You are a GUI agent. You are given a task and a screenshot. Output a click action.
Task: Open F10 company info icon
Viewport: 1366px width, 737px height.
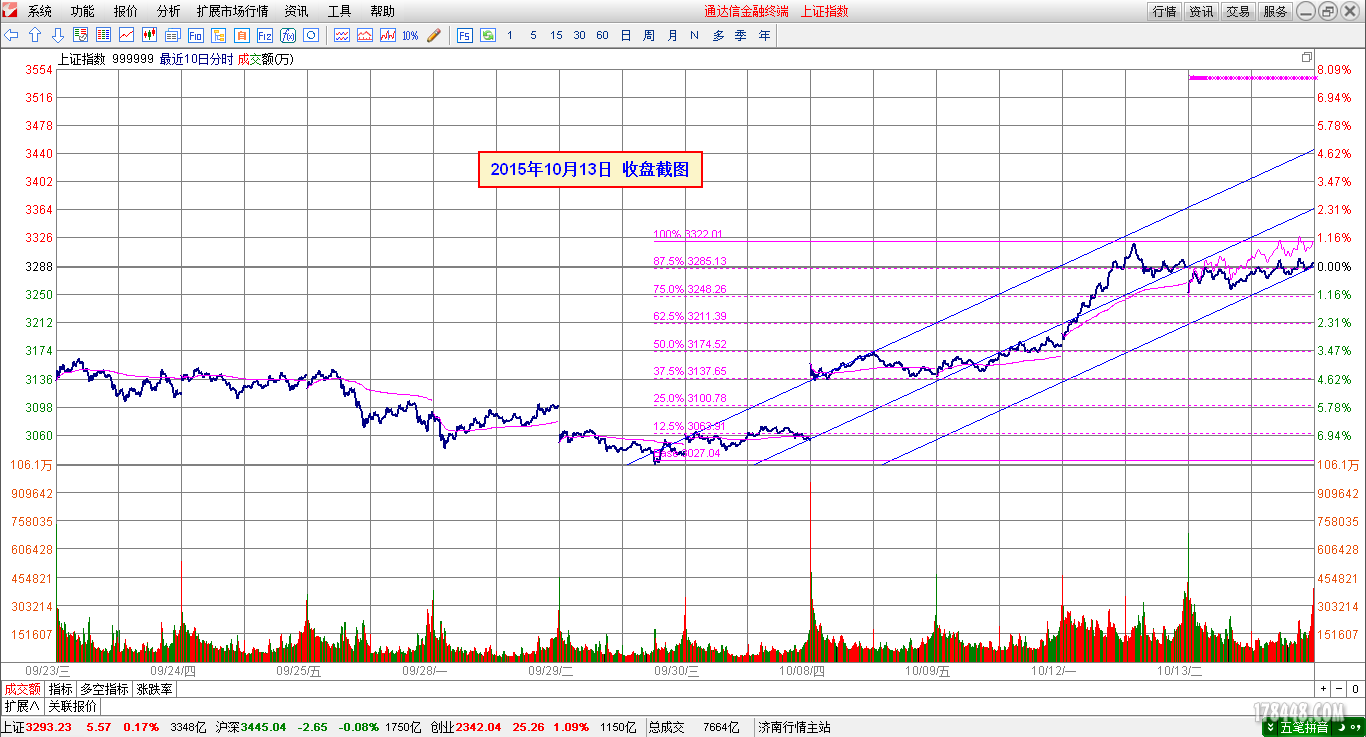[195, 35]
